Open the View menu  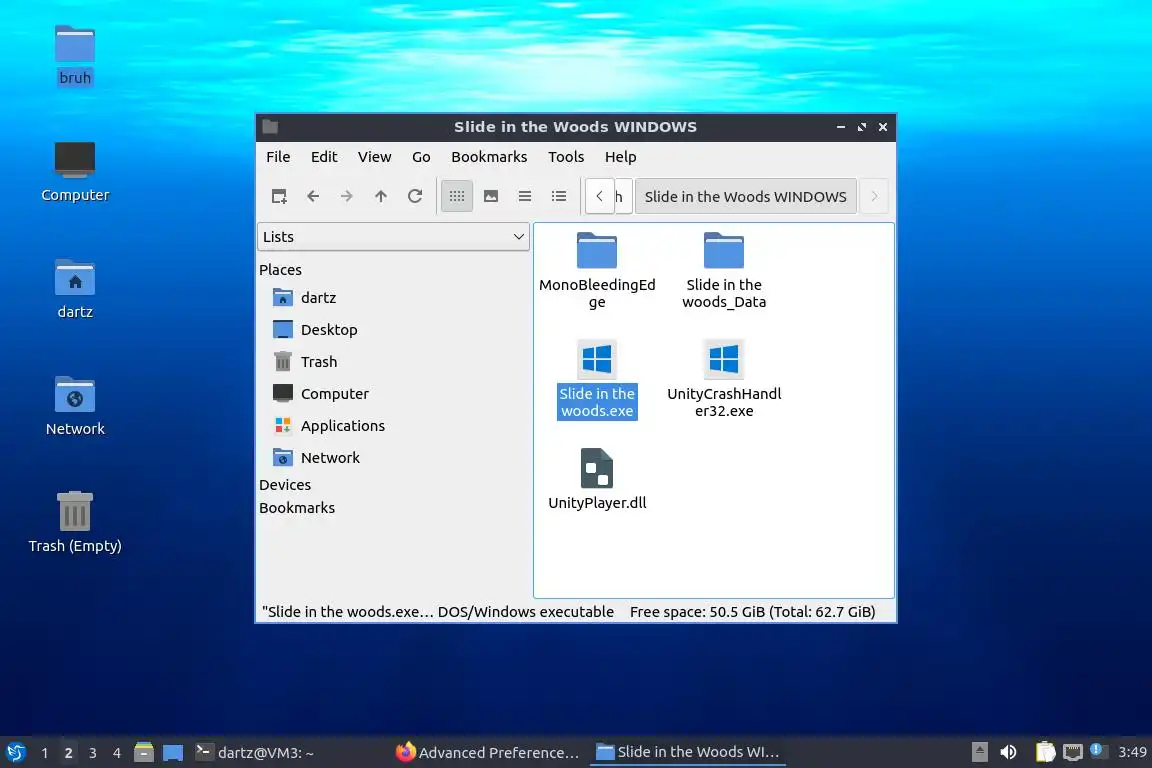375,157
